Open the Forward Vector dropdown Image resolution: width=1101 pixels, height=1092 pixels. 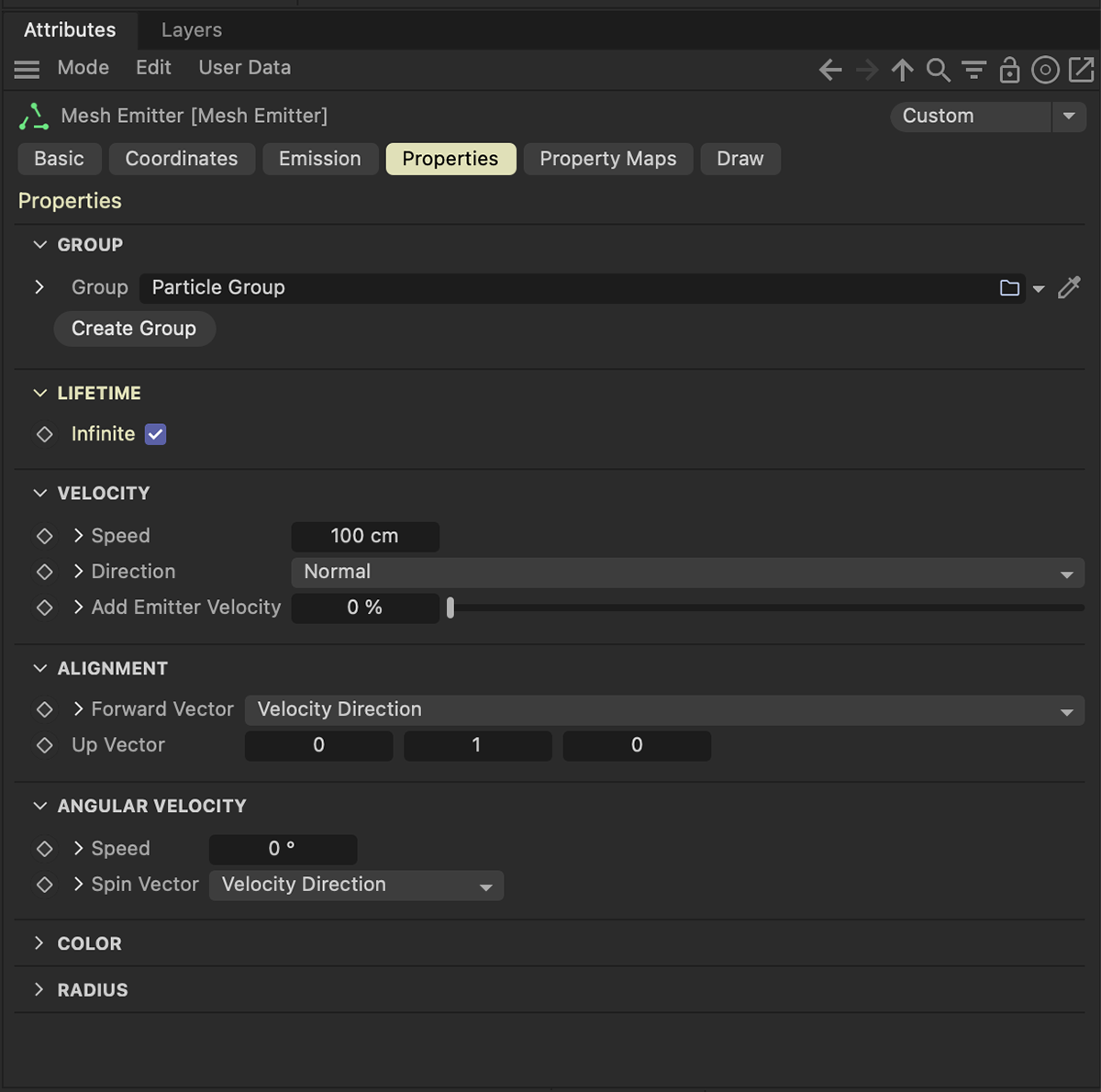[x=664, y=710]
